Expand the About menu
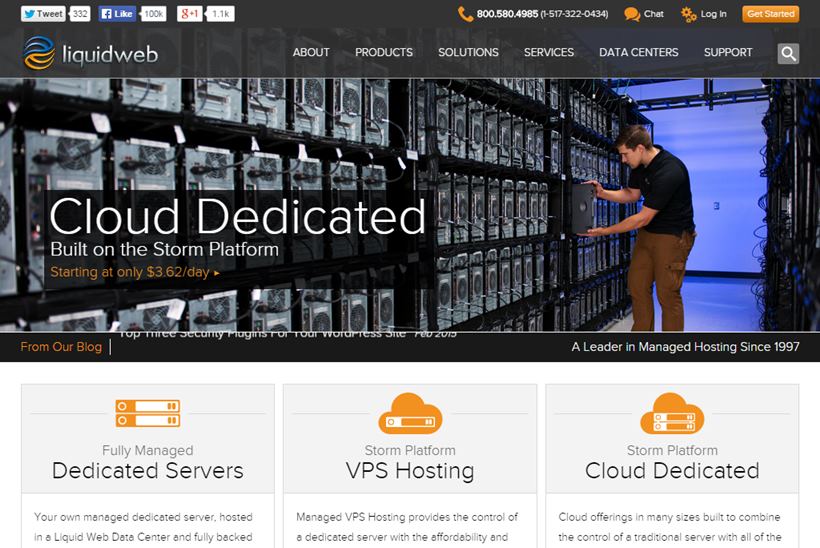The height and width of the screenshot is (548, 820). click(x=311, y=52)
